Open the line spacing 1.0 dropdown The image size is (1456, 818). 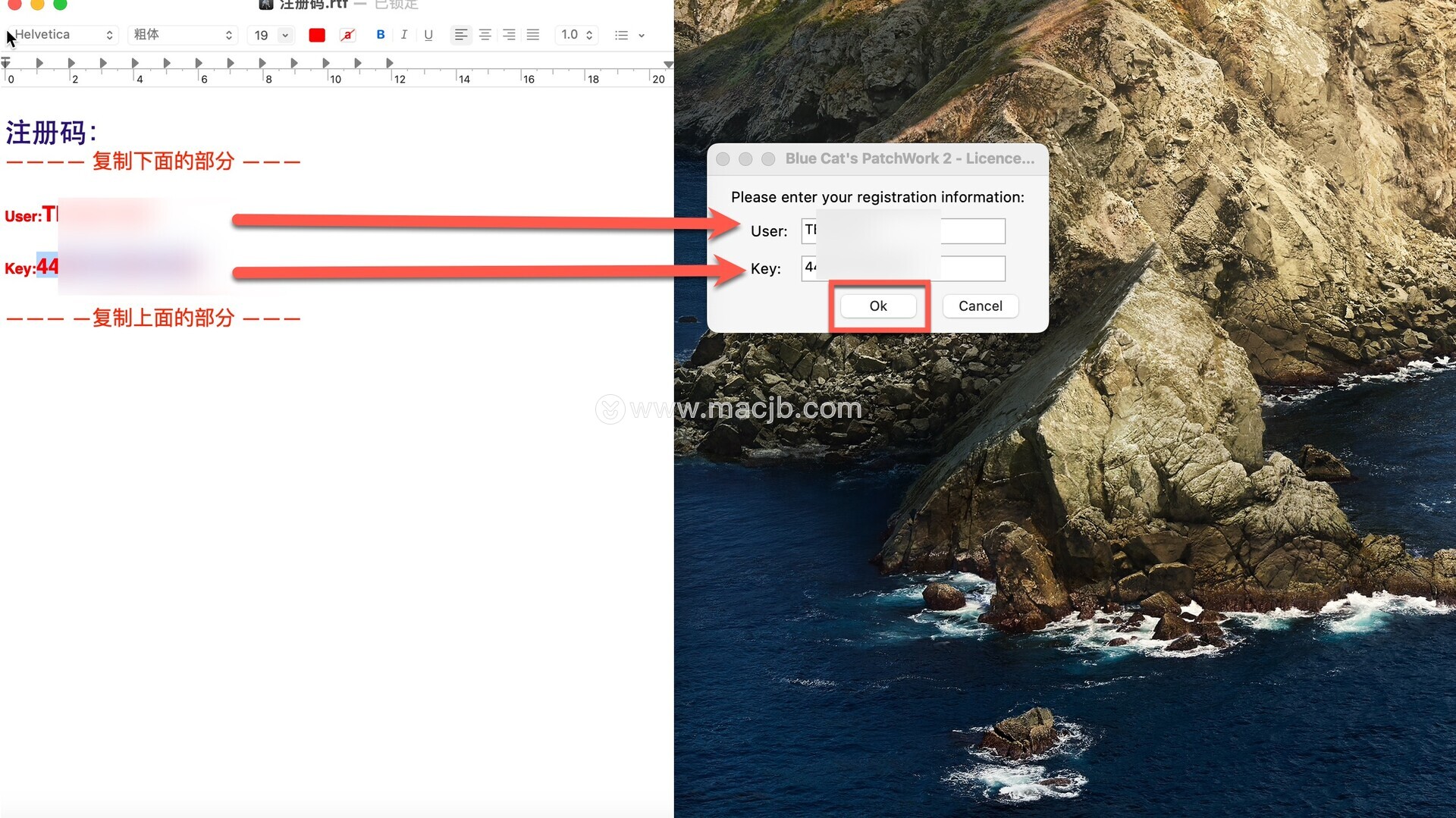[x=577, y=35]
